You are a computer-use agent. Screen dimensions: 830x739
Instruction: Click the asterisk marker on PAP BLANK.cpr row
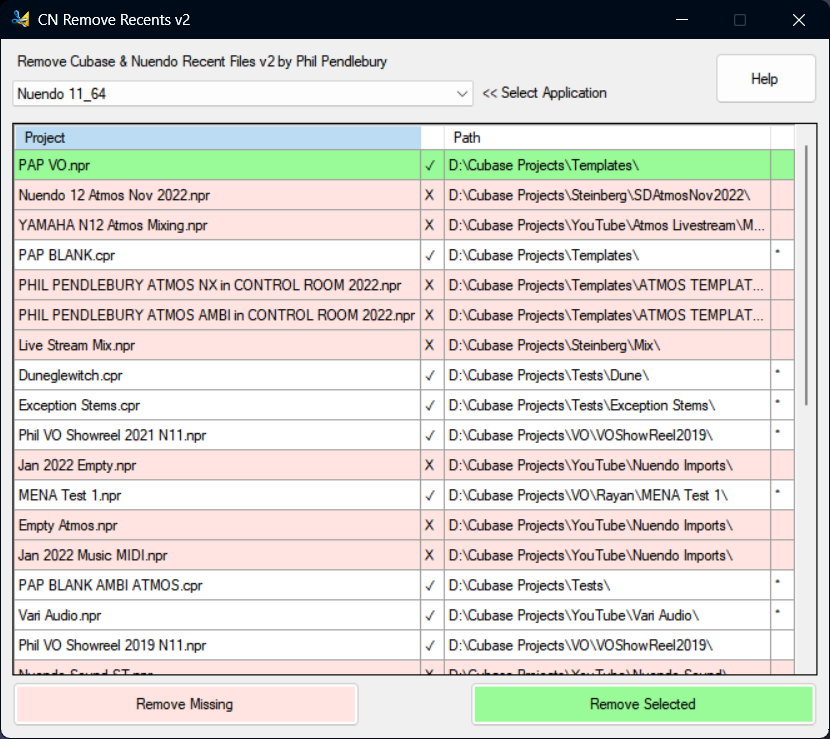pyautogui.click(x=778, y=253)
